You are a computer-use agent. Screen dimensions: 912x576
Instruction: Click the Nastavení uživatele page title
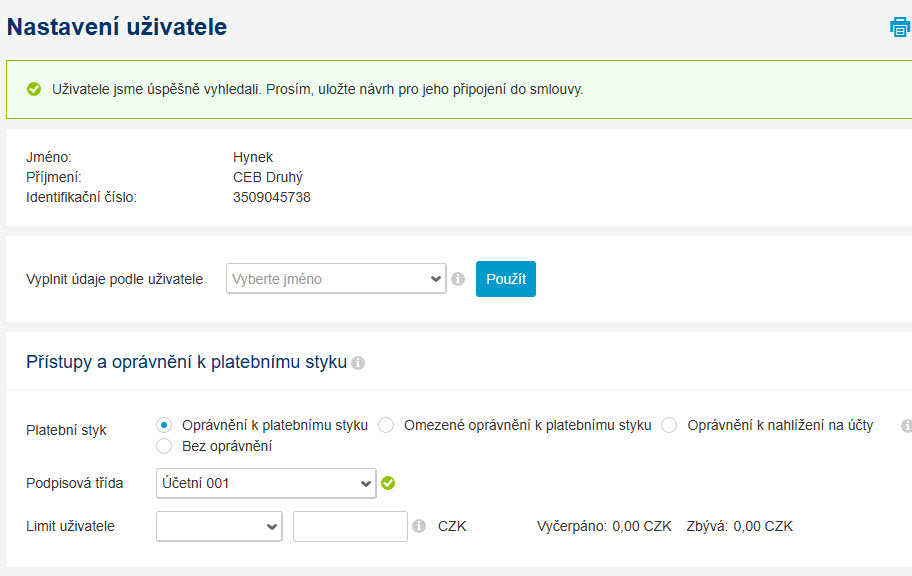[x=117, y=27]
